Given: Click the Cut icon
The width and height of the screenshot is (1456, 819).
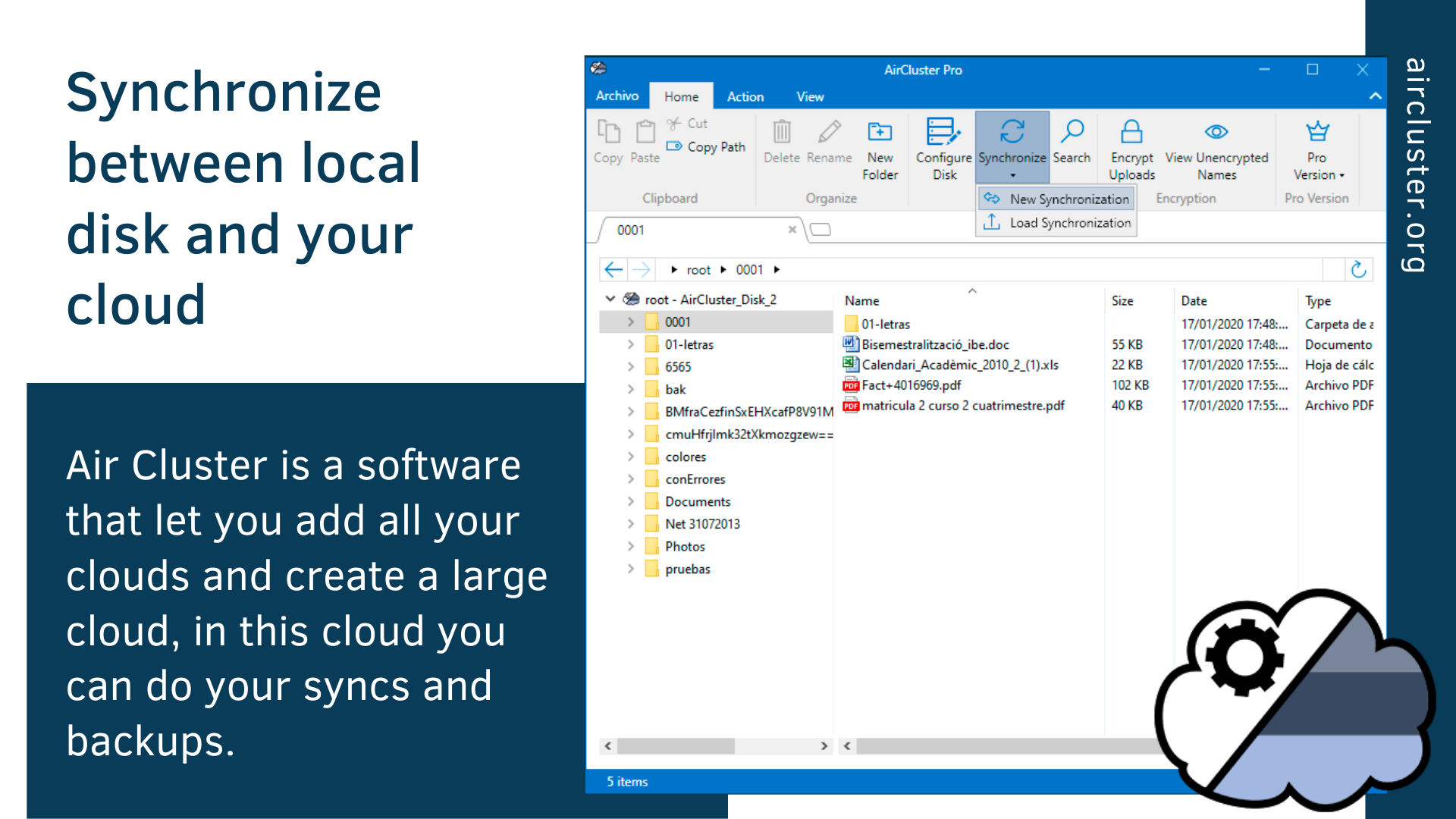Looking at the screenshot, I should click(x=674, y=123).
